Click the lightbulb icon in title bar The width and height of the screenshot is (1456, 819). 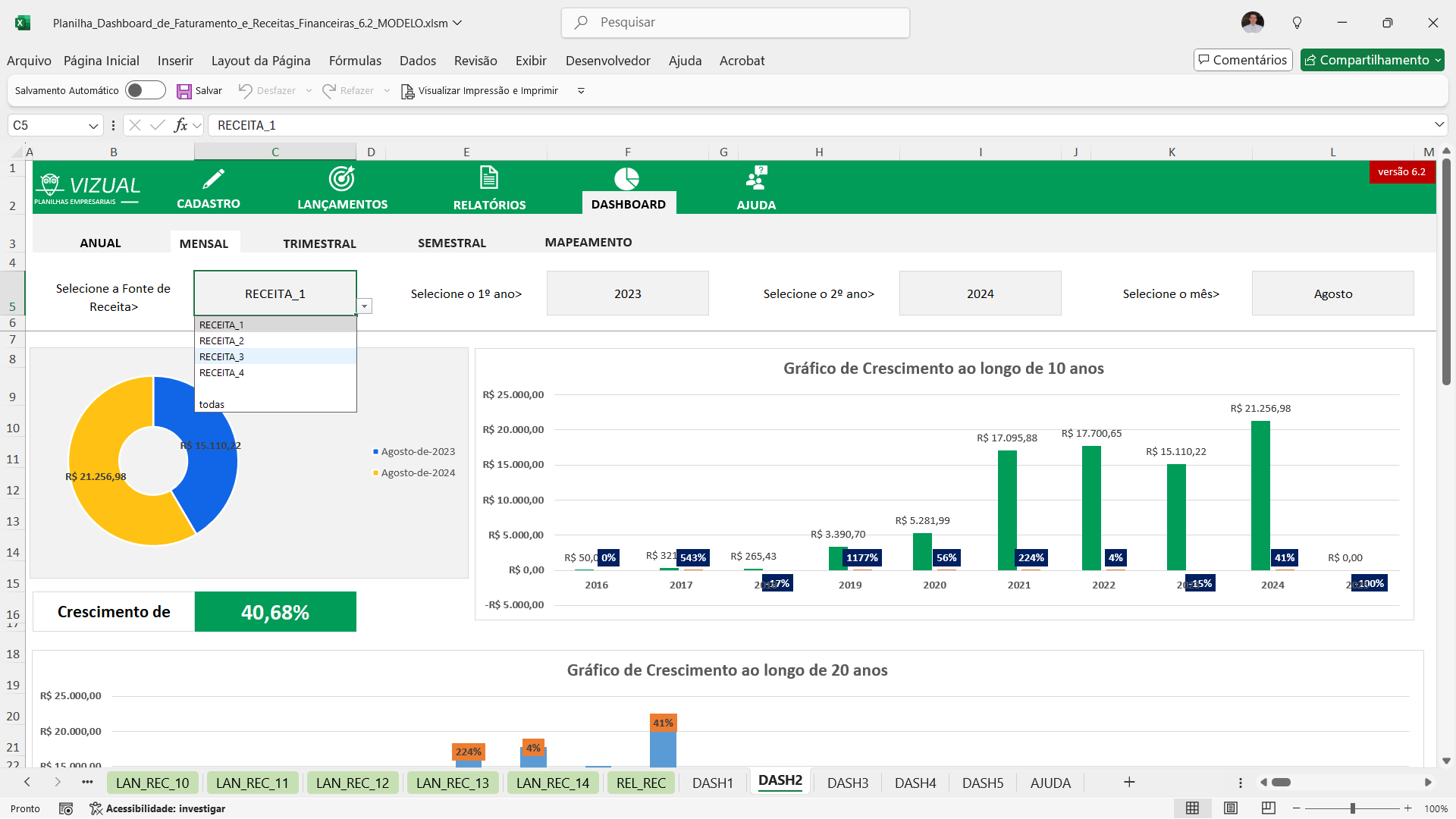coord(1297,23)
